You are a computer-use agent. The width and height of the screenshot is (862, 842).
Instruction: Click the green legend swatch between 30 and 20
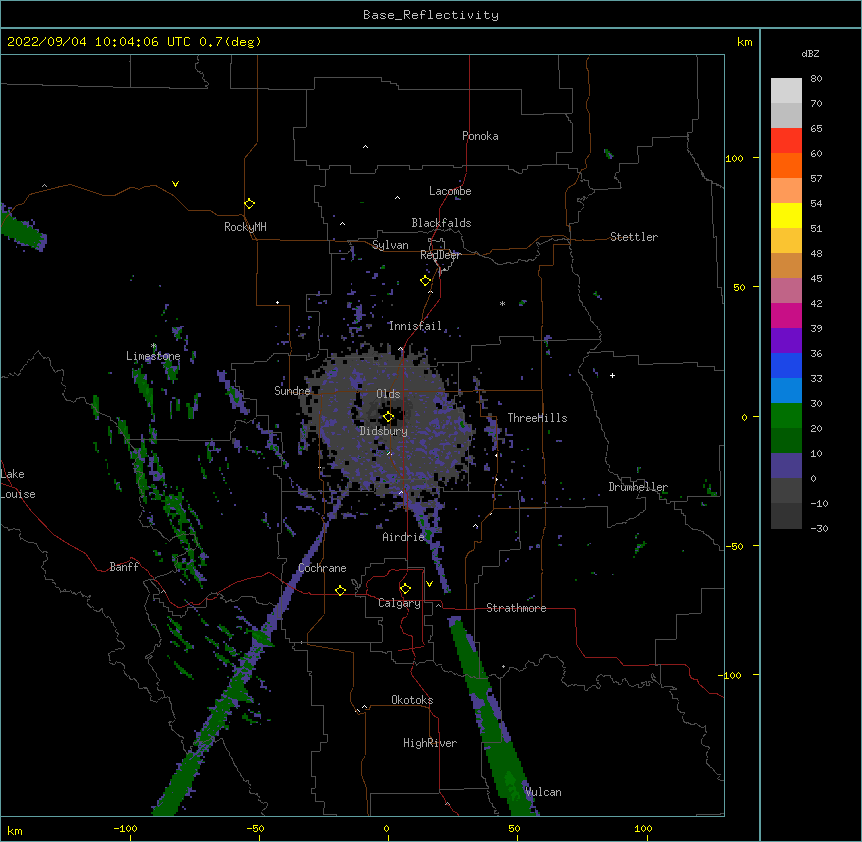tap(786, 416)
